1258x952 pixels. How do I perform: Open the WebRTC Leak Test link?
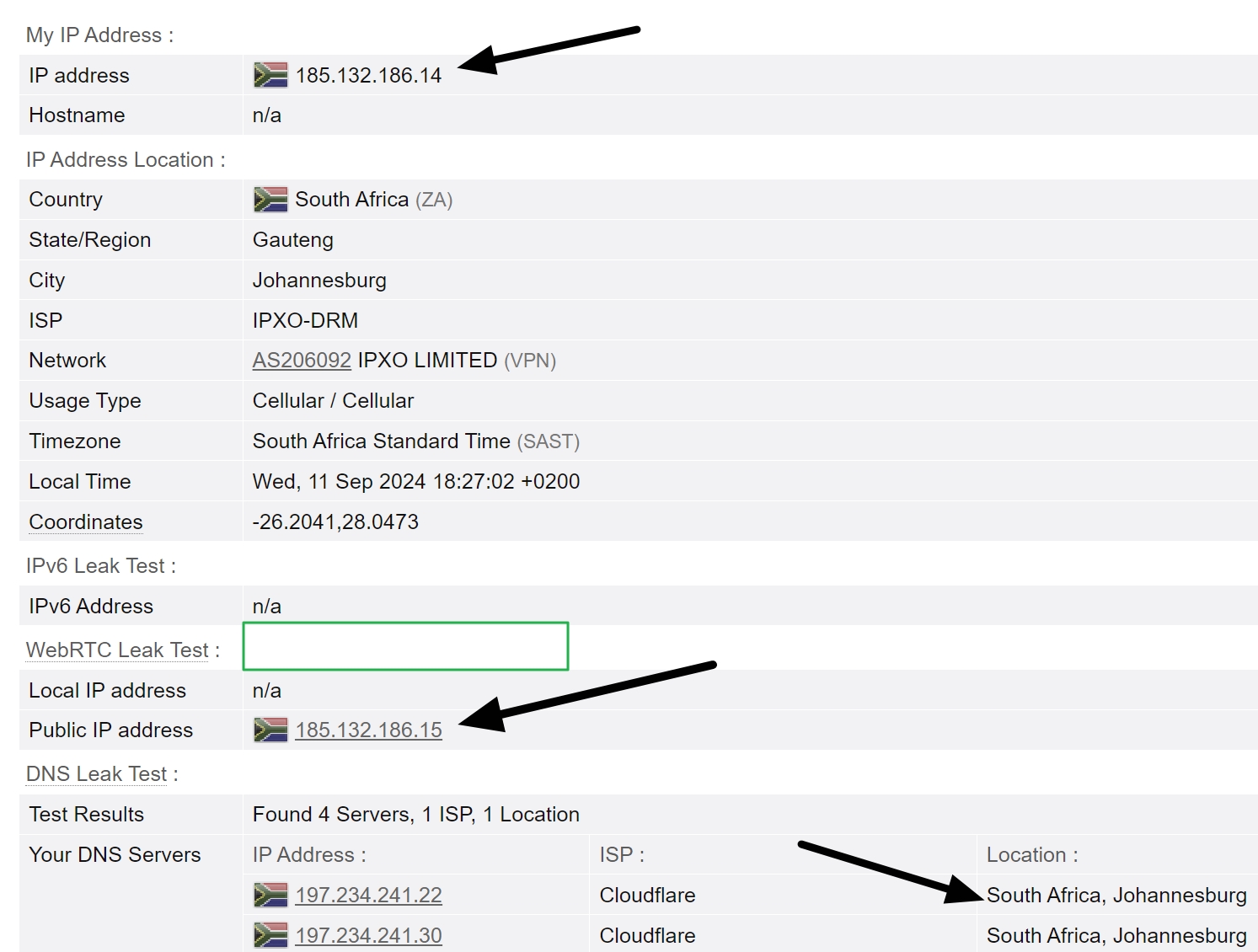(117, 650)
